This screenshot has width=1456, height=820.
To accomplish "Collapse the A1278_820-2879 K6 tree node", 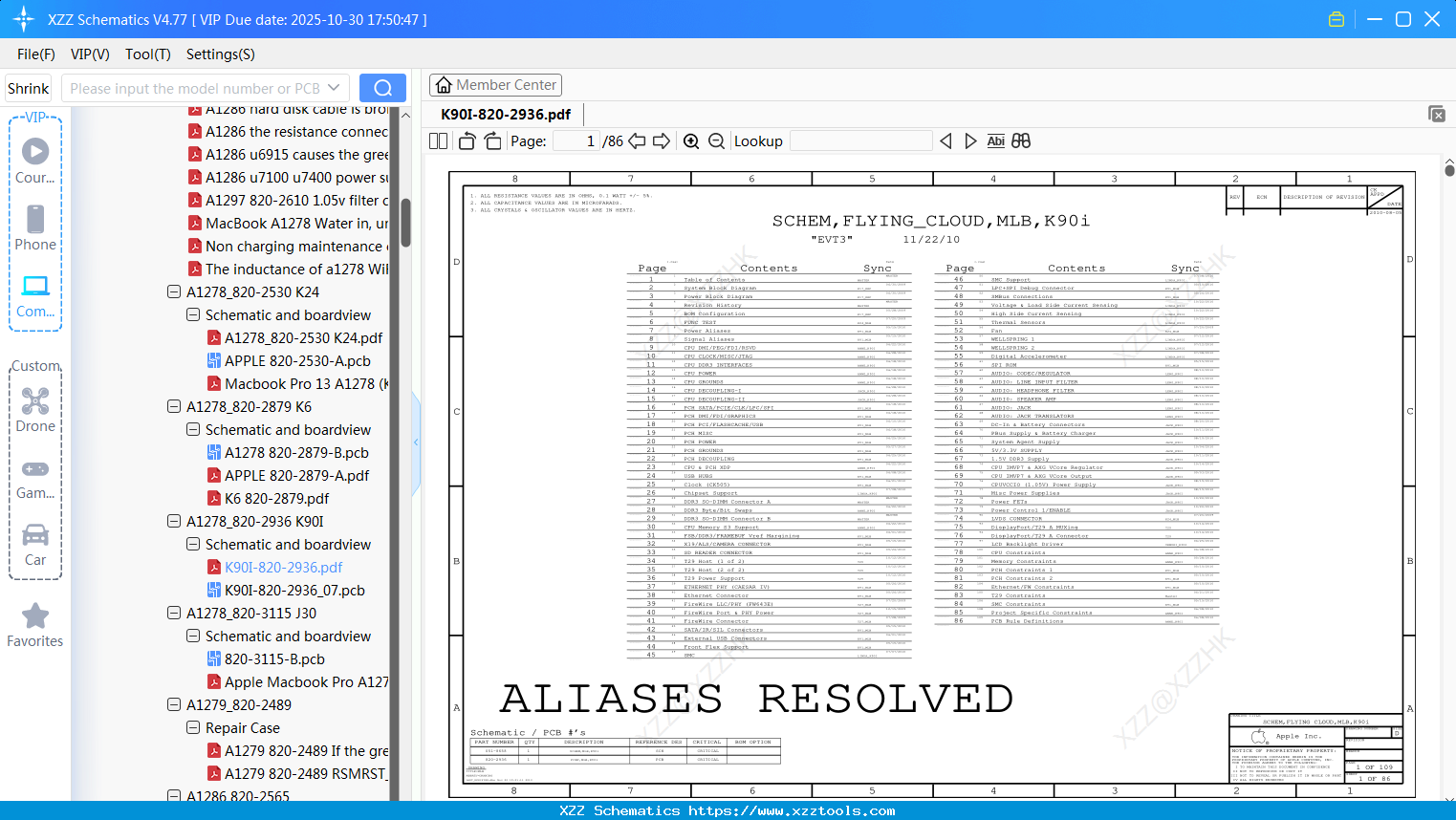I will 174,407.
